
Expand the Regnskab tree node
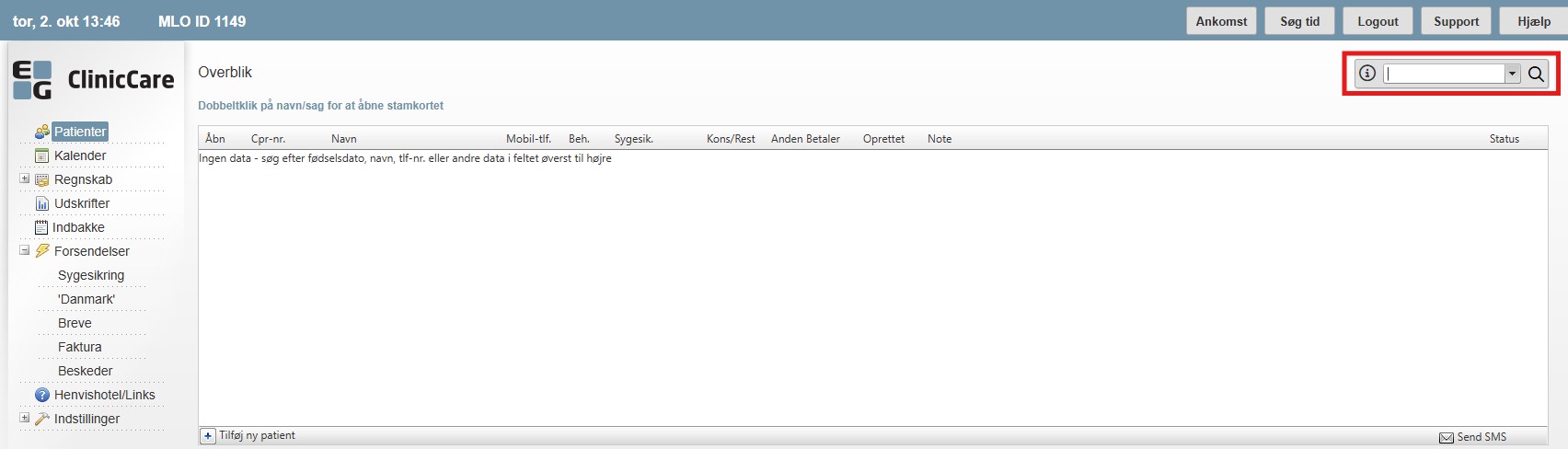click(x=25, y=178)
